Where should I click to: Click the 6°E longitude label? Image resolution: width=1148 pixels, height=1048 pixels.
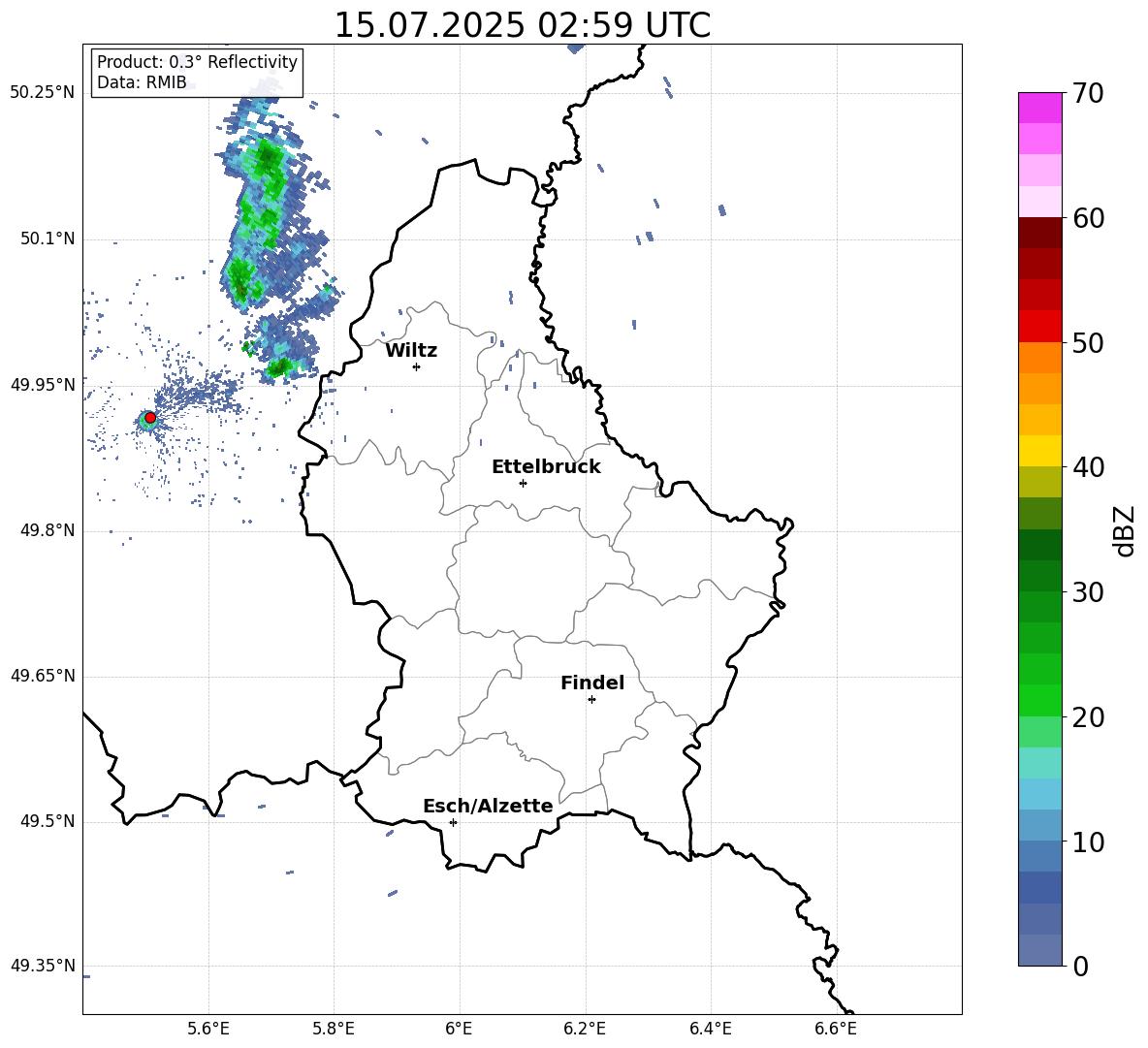point(459,1029)
